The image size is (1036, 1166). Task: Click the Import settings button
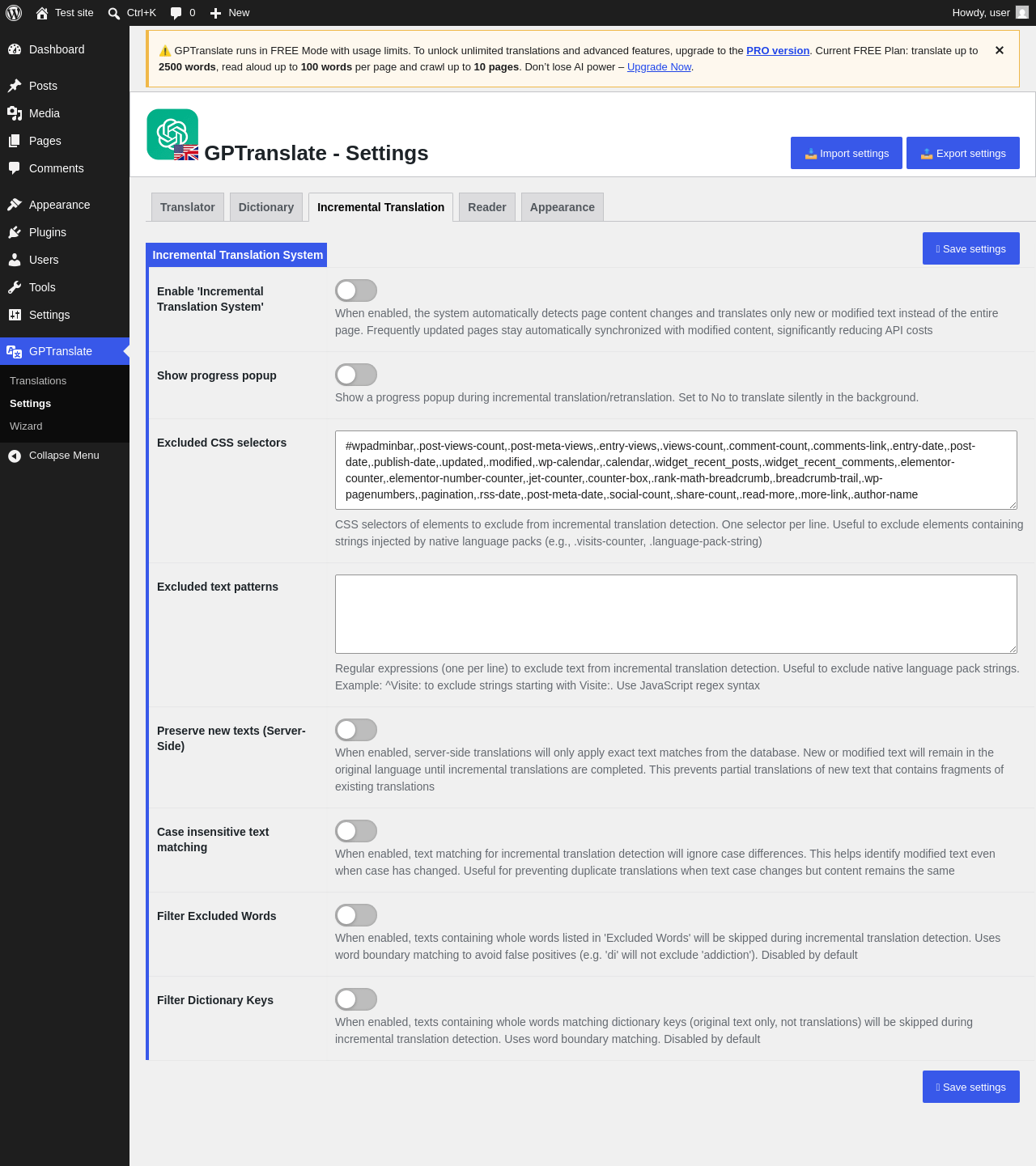(x=847, y=153)
